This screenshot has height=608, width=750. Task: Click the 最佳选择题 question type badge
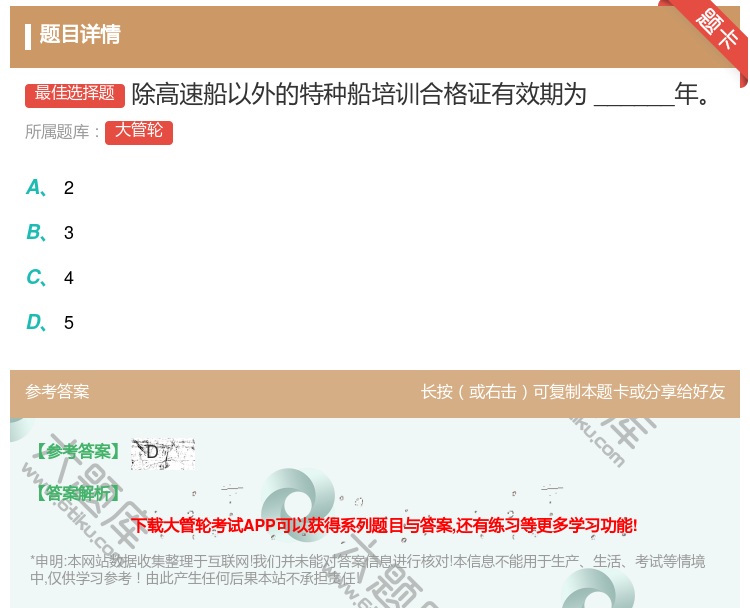(x=75, y=94)
